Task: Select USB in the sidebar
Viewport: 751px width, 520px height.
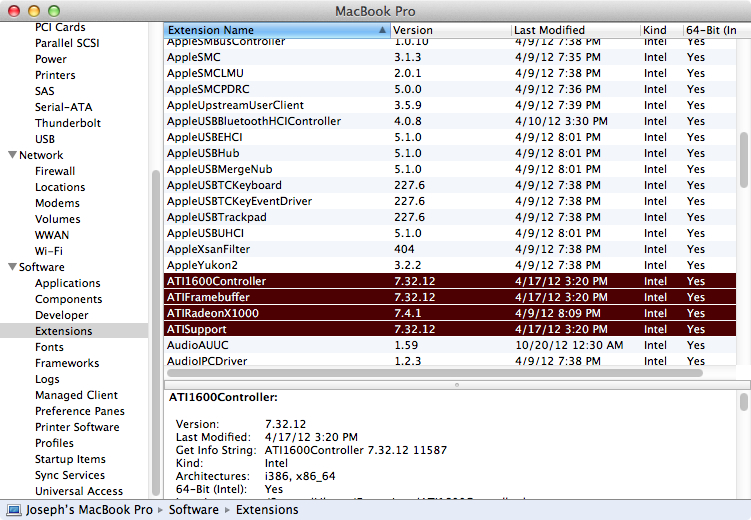Action: (45, 139)
